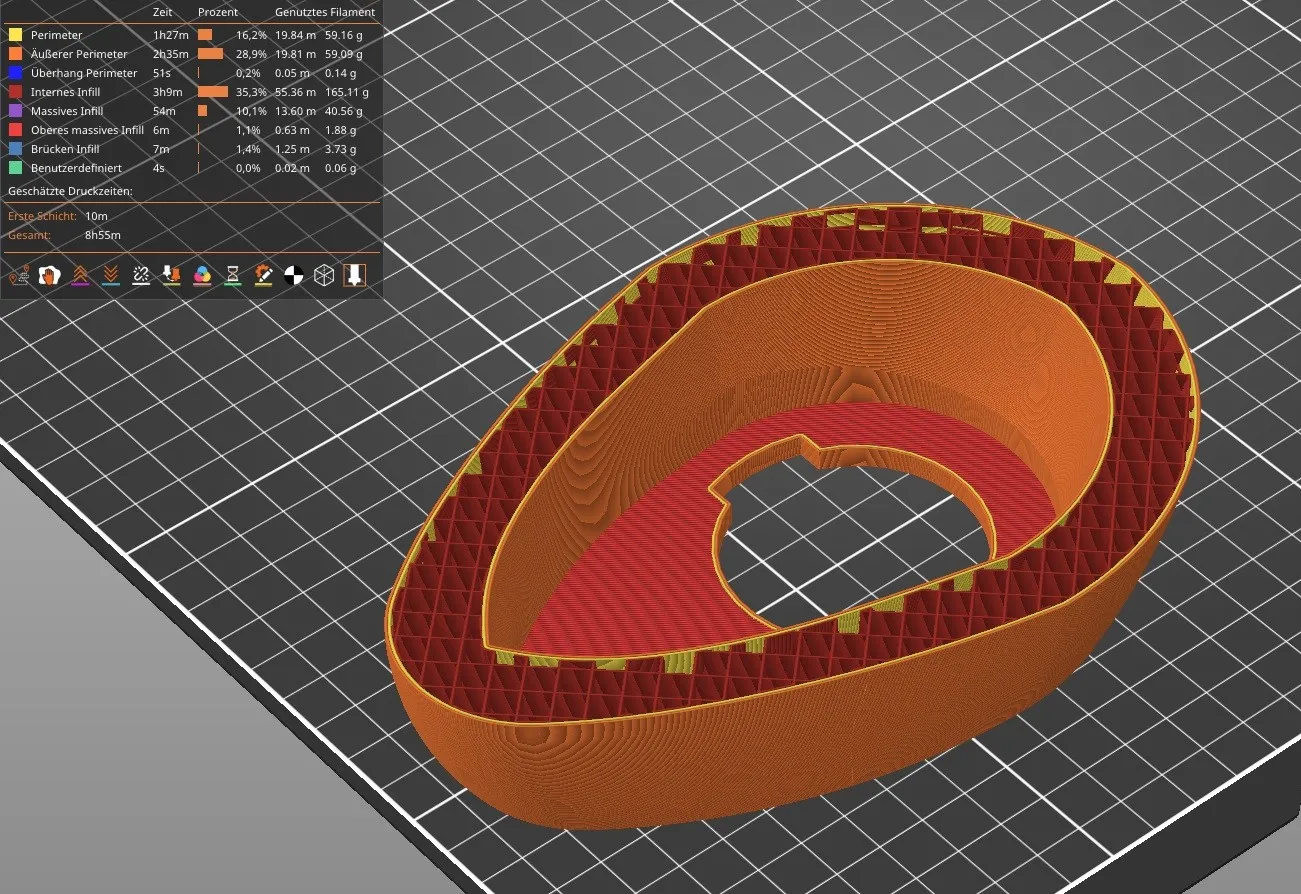Click the Internes Infill percentage bar
Screen dimensions: 1301x894
coord(213,92)
